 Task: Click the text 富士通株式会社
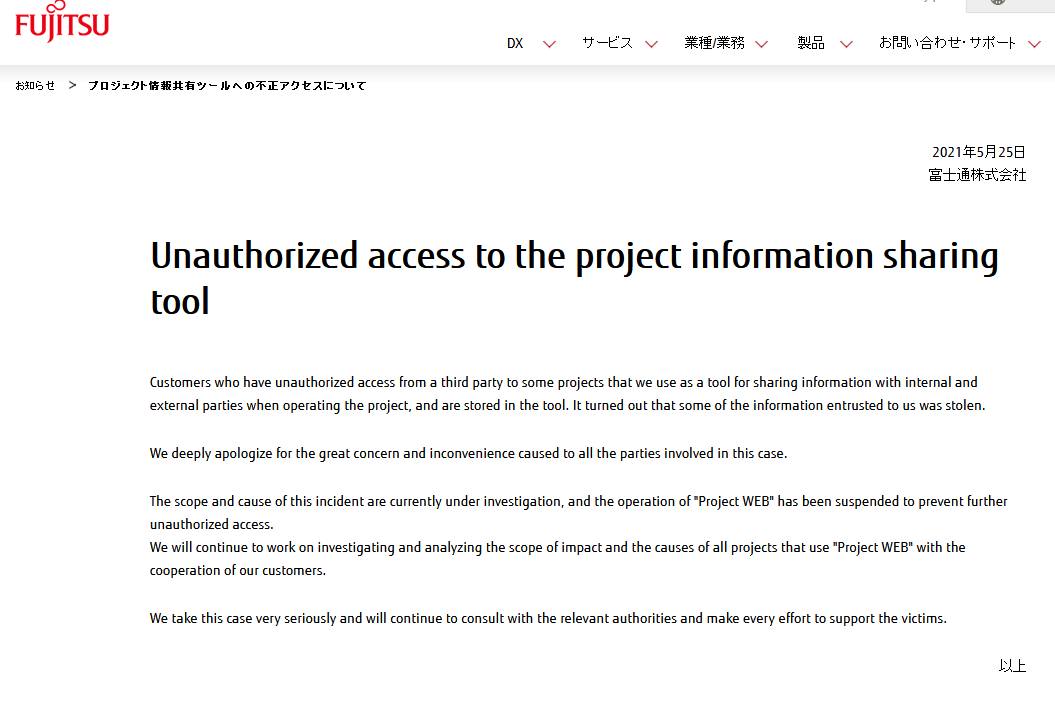click(977, 175)
